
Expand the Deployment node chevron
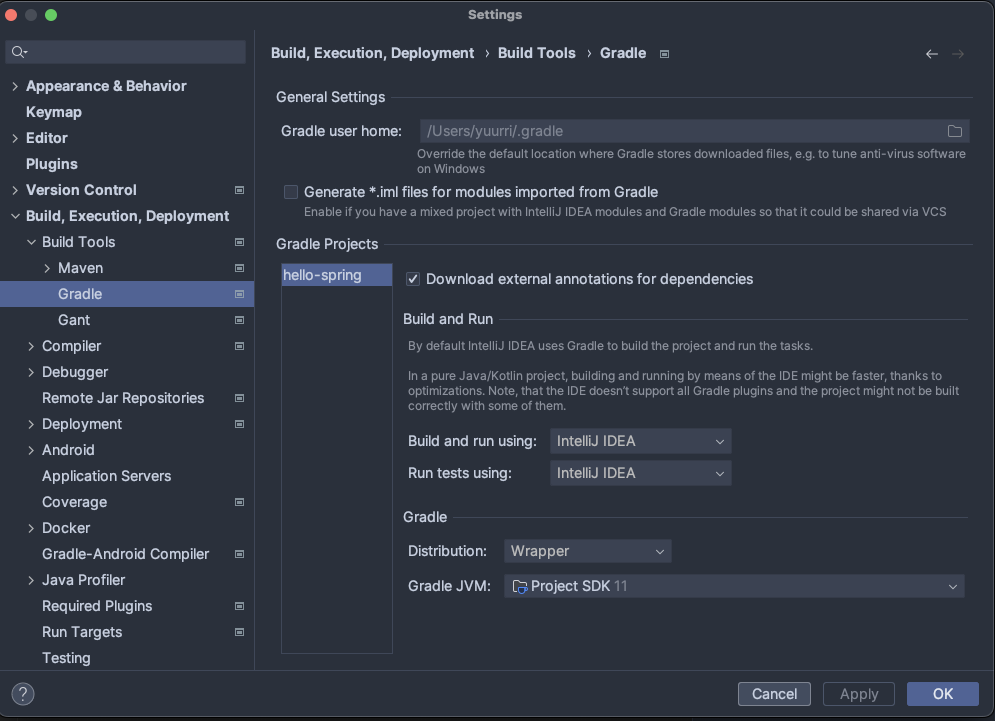pos(31,424)
